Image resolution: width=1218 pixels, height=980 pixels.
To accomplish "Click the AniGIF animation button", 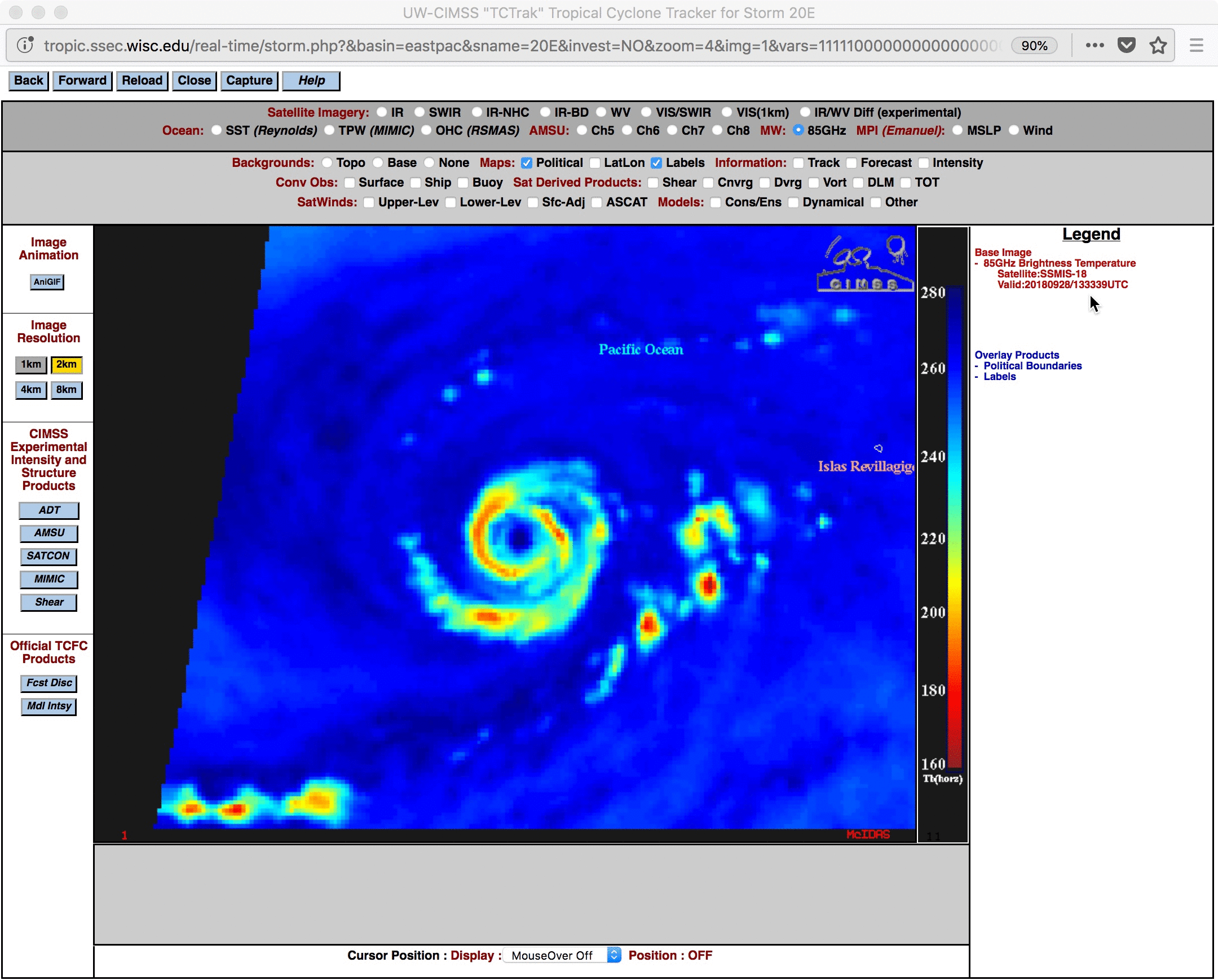I will (47, 282).
